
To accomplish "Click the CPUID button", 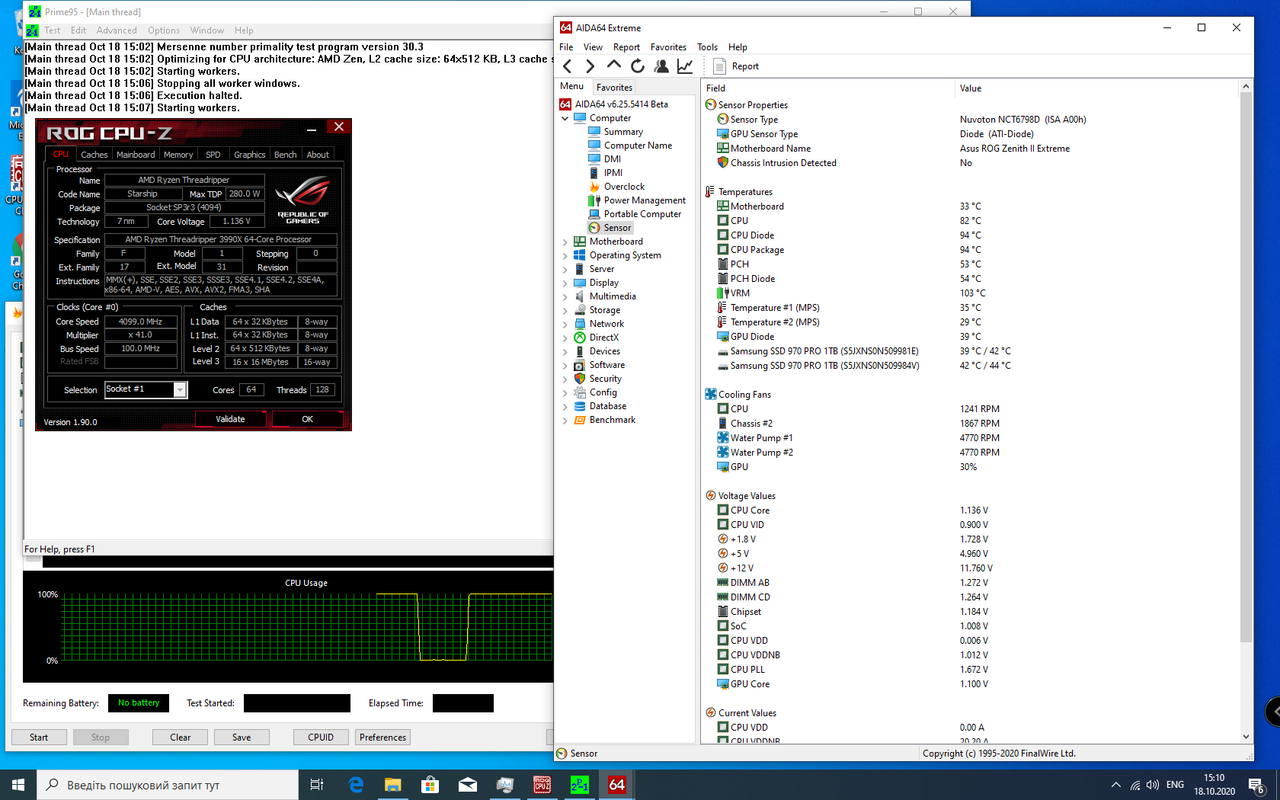I will [321, 737].
